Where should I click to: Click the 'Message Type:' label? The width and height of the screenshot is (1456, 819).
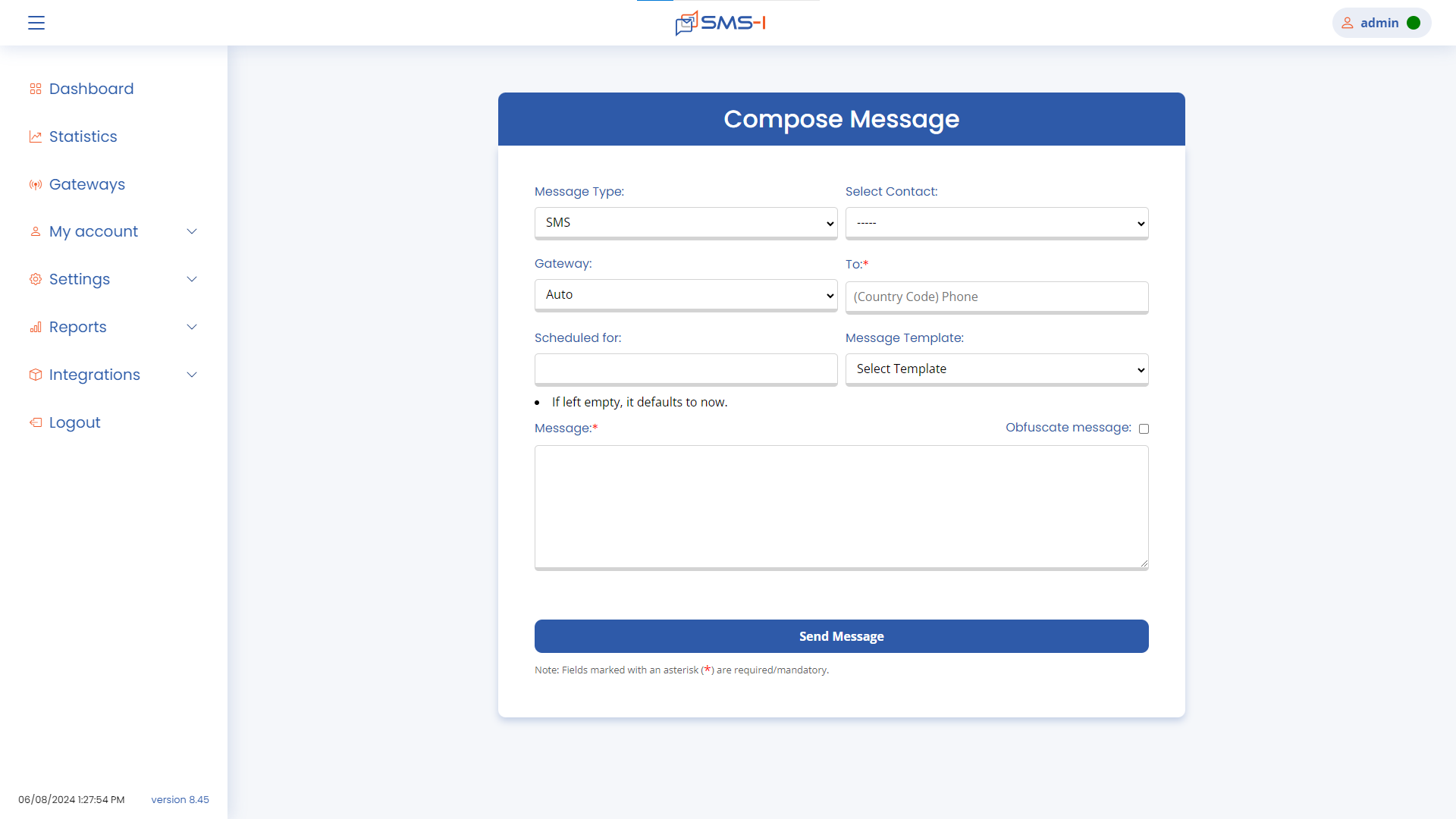(579, 192)
